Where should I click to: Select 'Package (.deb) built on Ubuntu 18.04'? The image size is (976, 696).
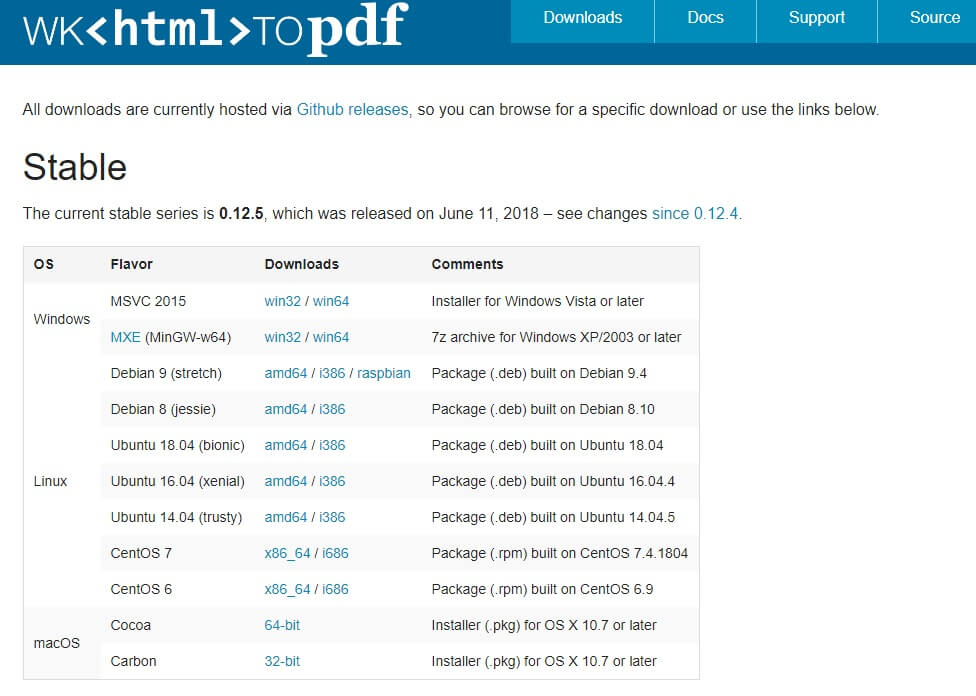tap(547, 446)
